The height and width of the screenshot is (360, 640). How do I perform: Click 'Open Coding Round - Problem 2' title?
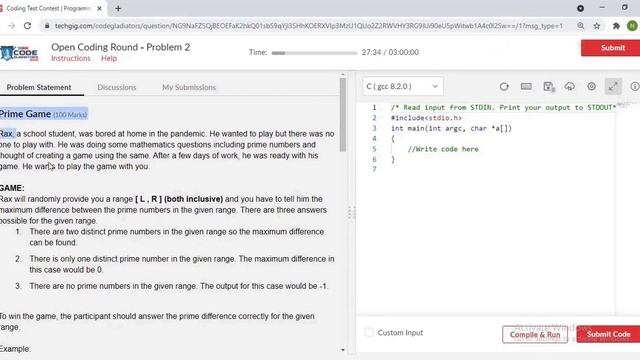(x=120, y=47)
